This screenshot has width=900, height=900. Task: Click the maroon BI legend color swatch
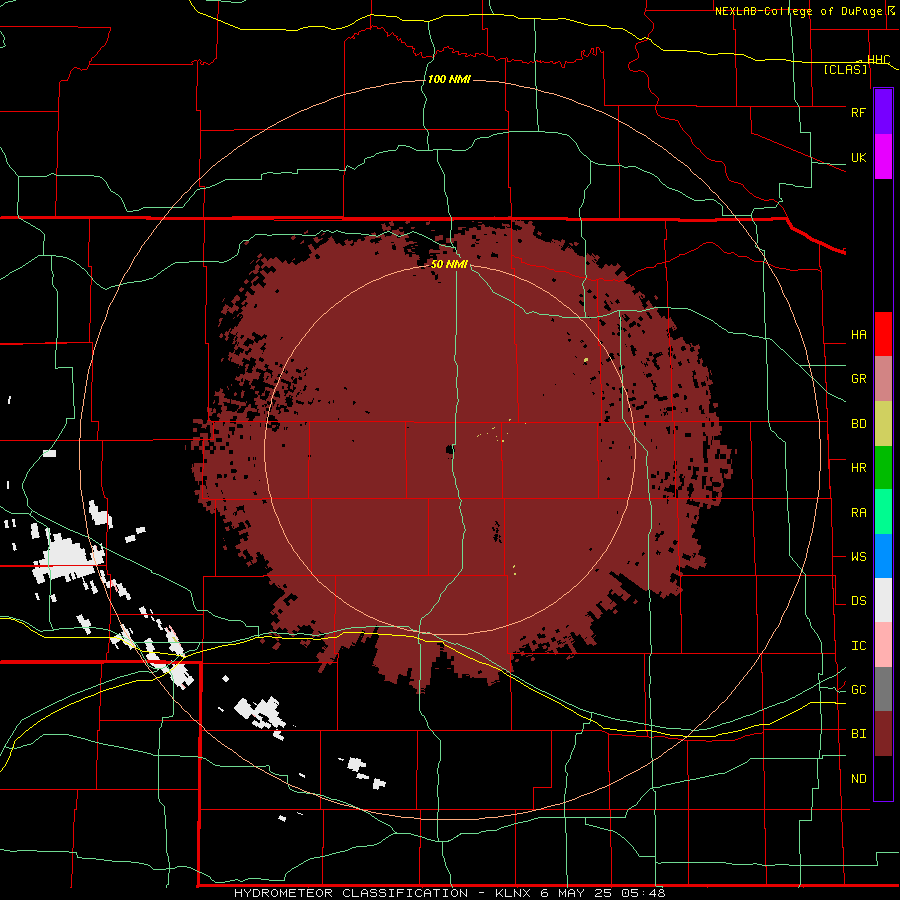pos(883,734)
